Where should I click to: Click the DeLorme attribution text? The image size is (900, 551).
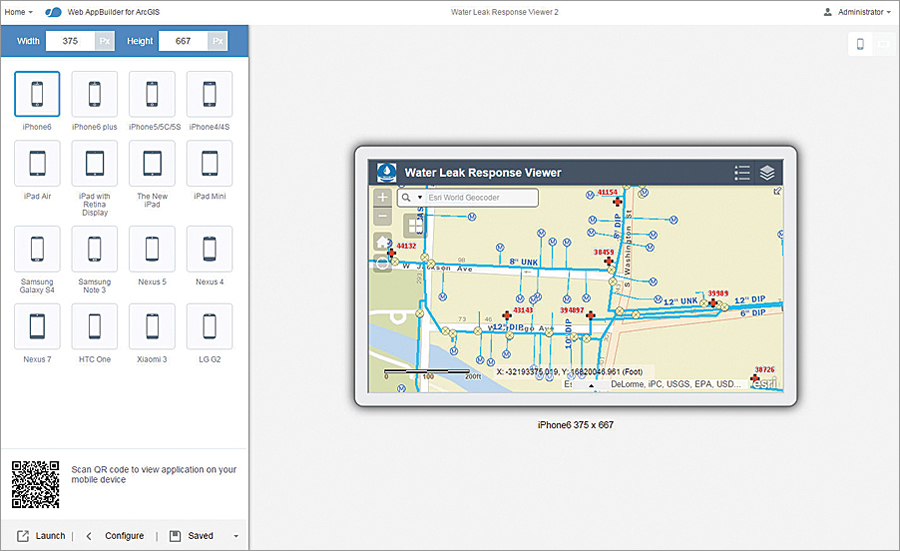tap(675, 384)
